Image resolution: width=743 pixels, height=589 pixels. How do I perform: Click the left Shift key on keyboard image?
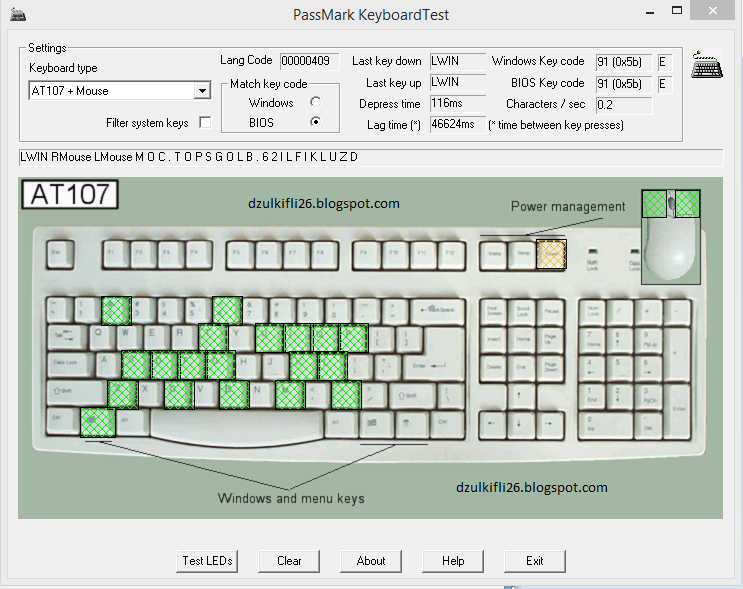tap(77, 393)
